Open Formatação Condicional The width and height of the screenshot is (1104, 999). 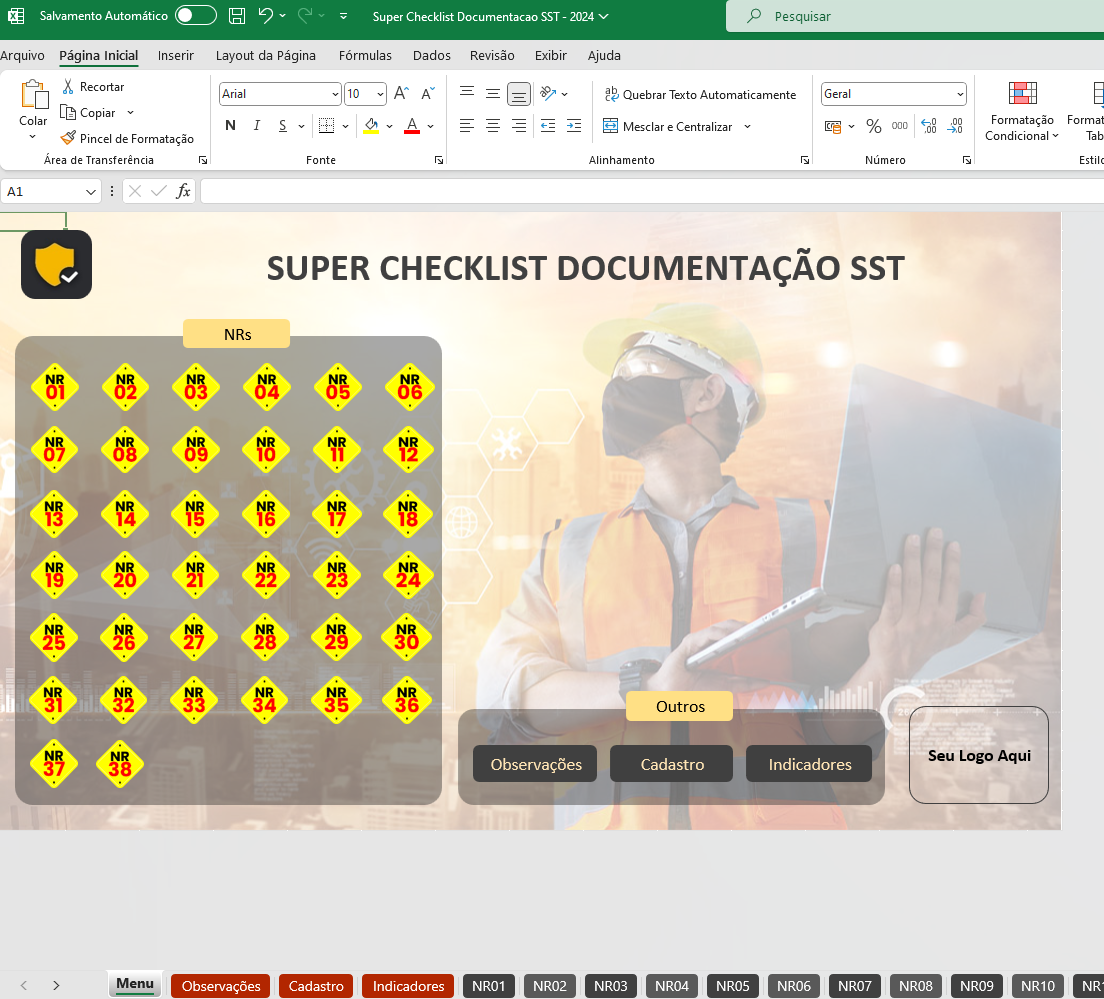tap(1021, 112)
